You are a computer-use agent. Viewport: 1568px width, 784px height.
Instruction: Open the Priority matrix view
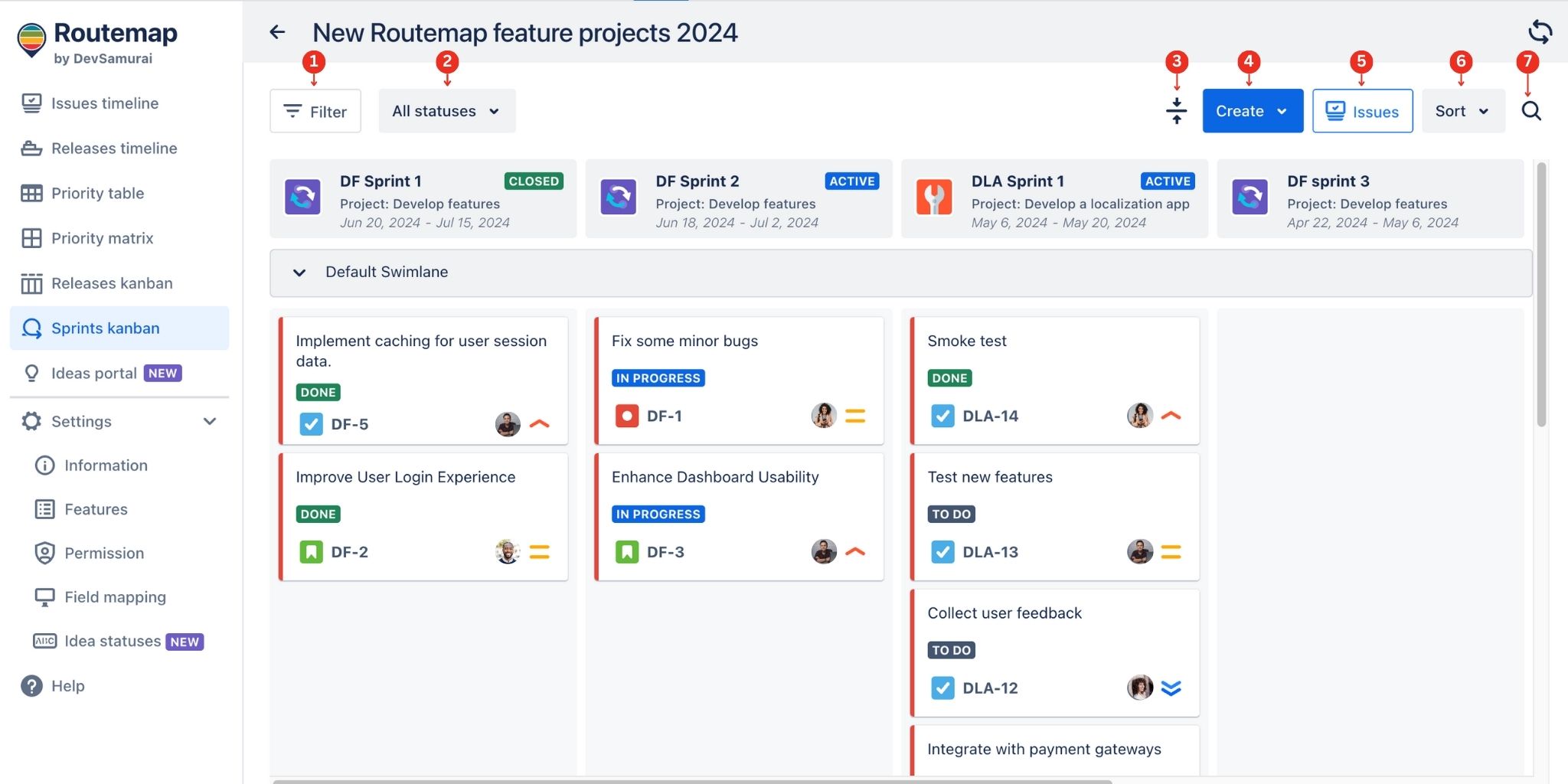click(x=101, y=238)
